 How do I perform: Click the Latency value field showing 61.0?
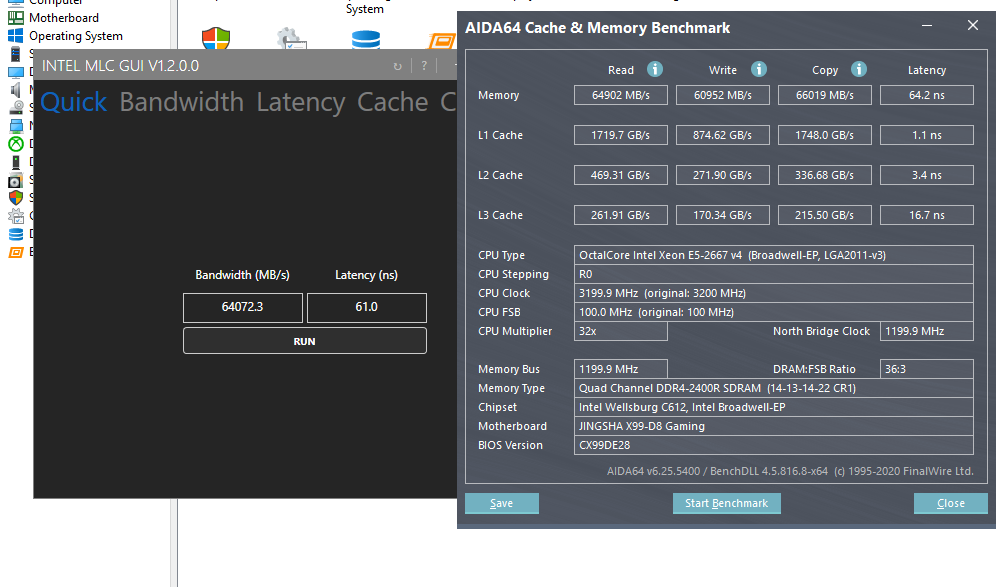[x=366, y=307]
